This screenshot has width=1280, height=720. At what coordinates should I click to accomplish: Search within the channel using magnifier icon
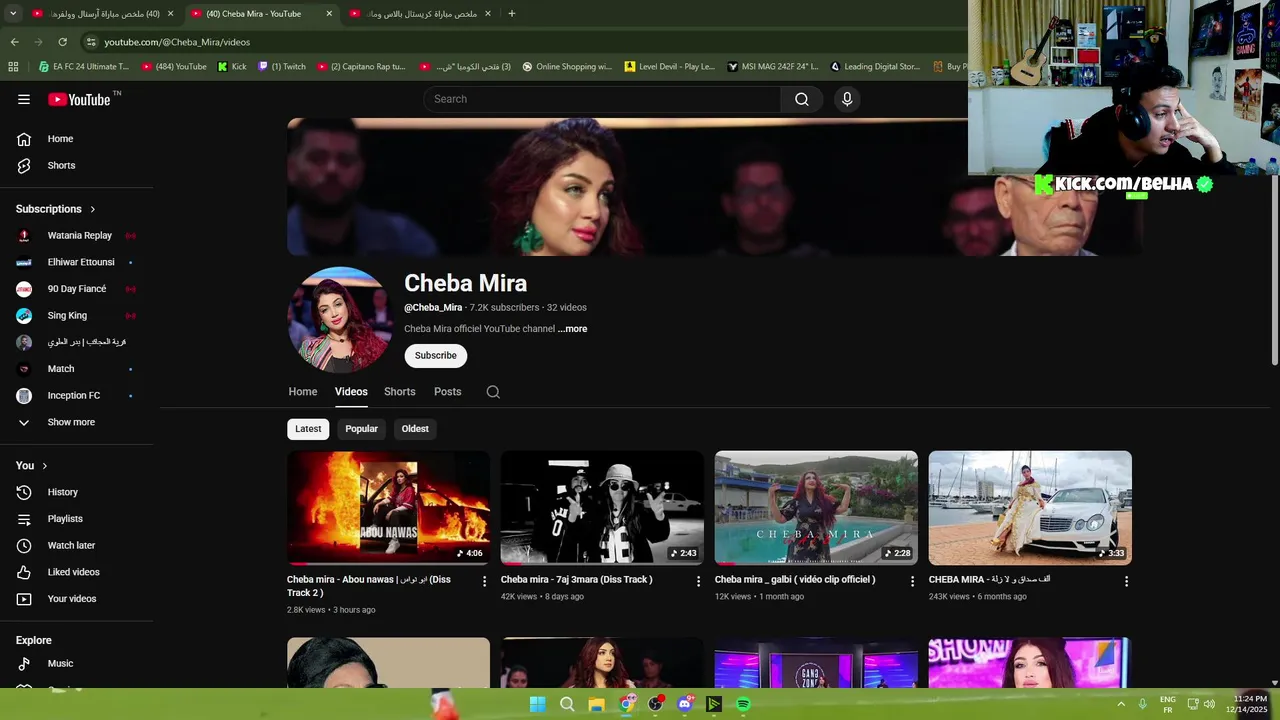click(x=493, y=392)
